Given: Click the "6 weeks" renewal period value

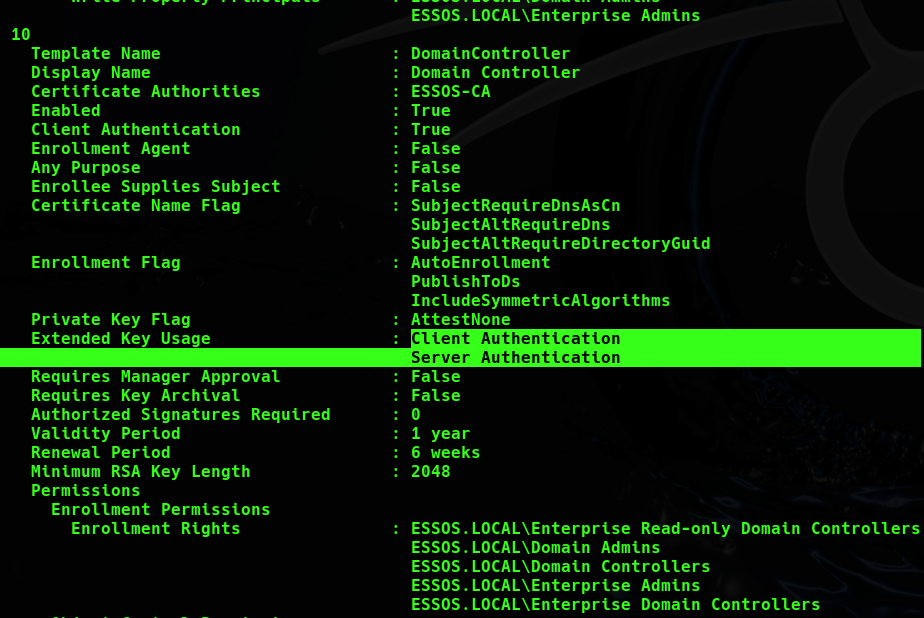Looking at the screenshot, I should (445, 453).
